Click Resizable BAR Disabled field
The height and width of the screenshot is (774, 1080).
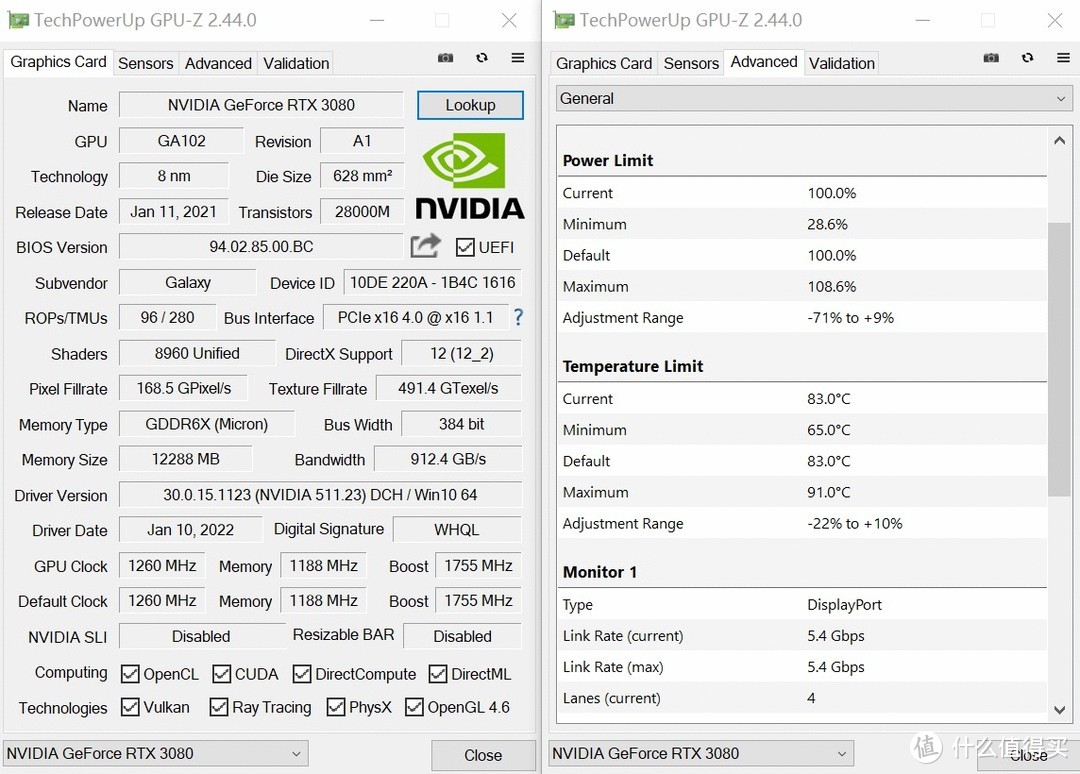pyautogui.click(x=462, y=636)
